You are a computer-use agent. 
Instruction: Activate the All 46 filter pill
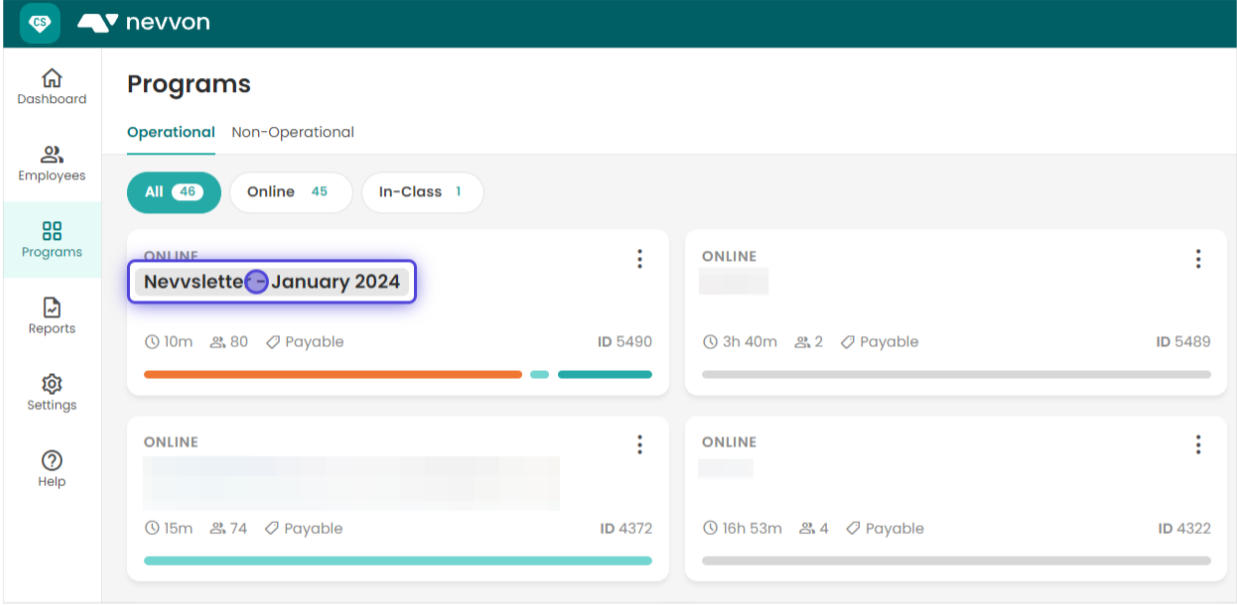[173, 192]
